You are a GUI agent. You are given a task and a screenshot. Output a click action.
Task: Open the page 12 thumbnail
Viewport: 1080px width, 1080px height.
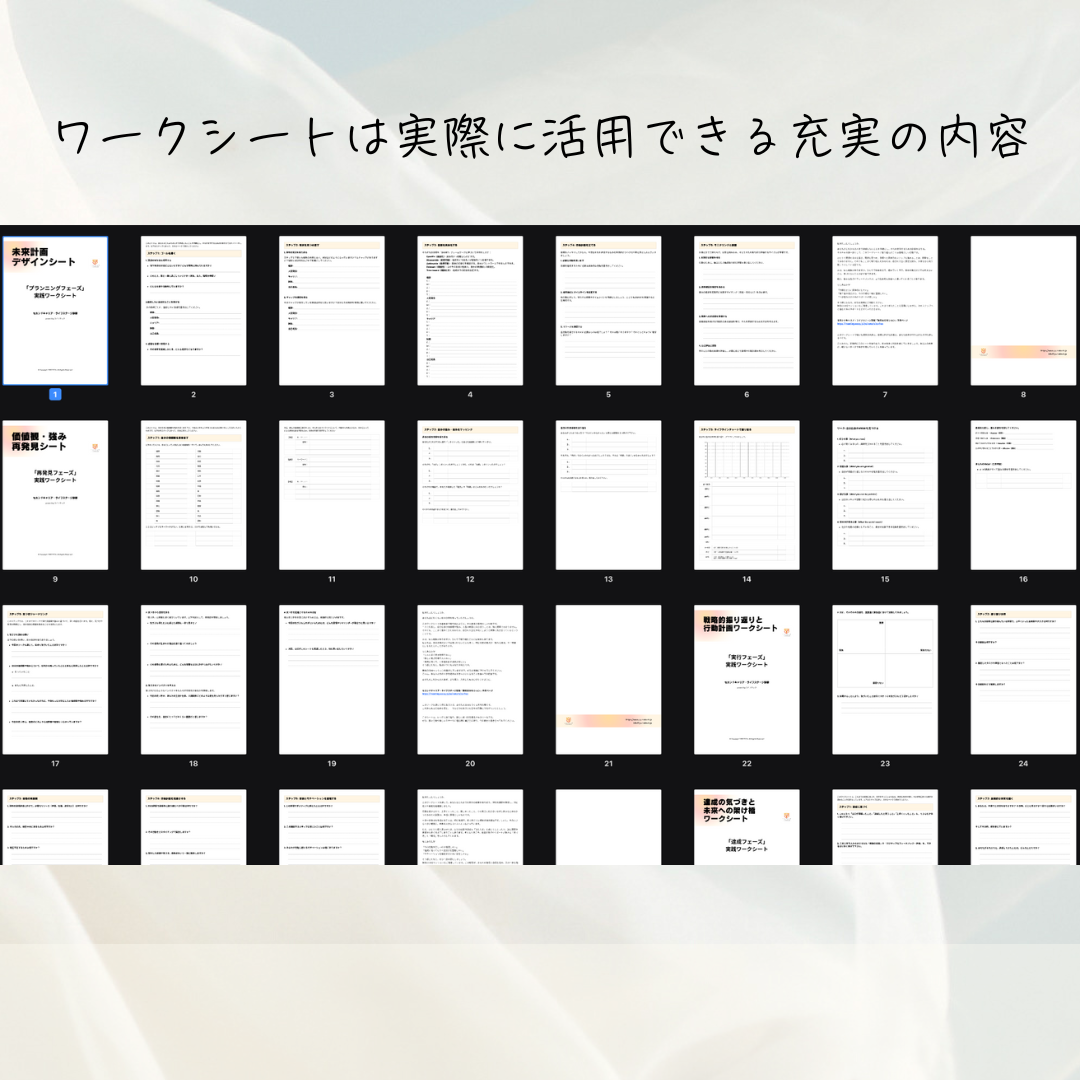(x=470, y=495)
